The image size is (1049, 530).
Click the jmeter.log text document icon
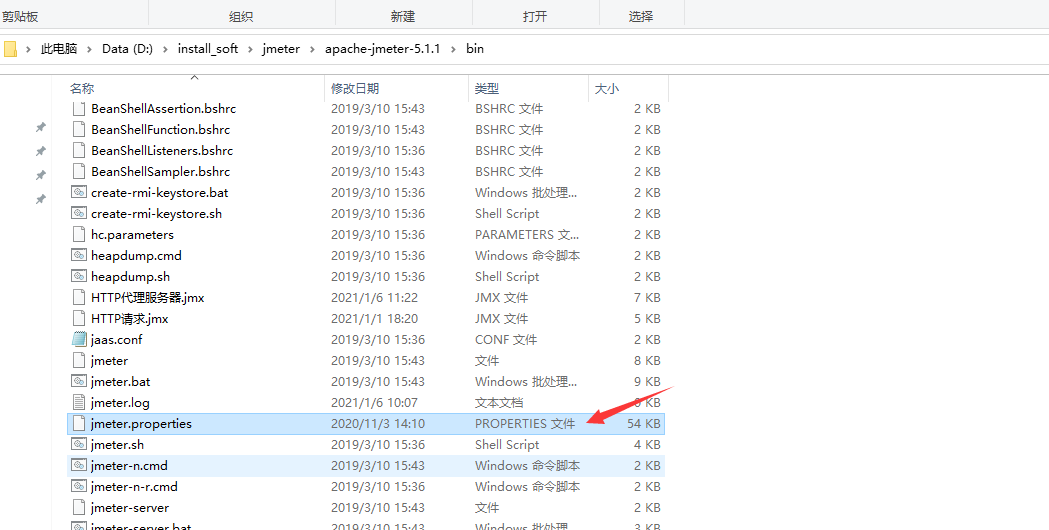[79, 403]
